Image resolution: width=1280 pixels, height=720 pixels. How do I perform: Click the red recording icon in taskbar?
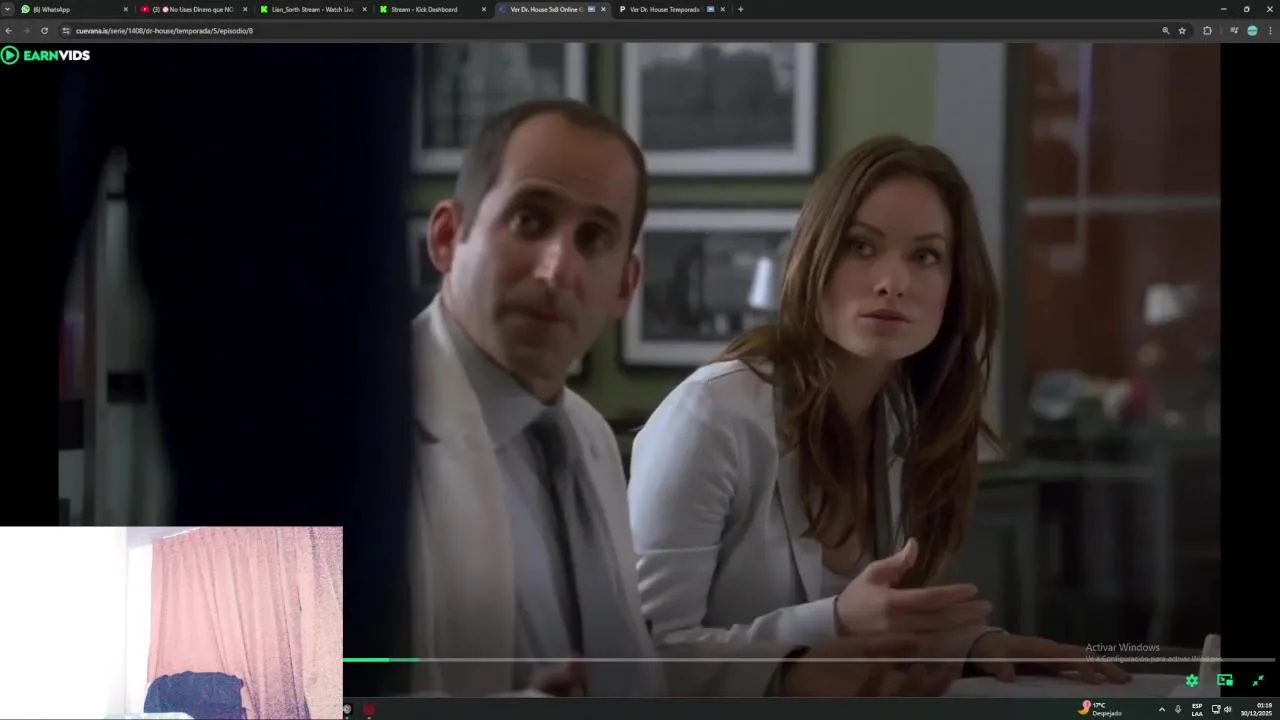pyautogui.click(x=369, y=709)
